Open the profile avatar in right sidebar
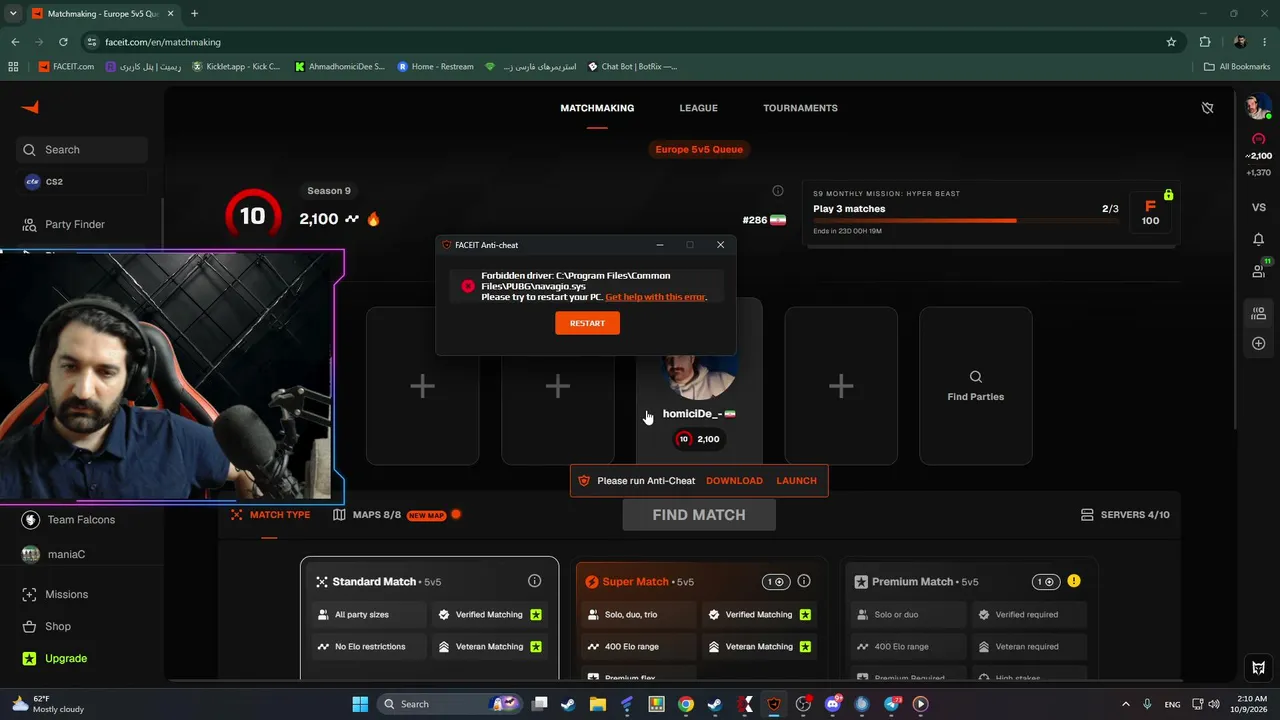 (1258, 107)
